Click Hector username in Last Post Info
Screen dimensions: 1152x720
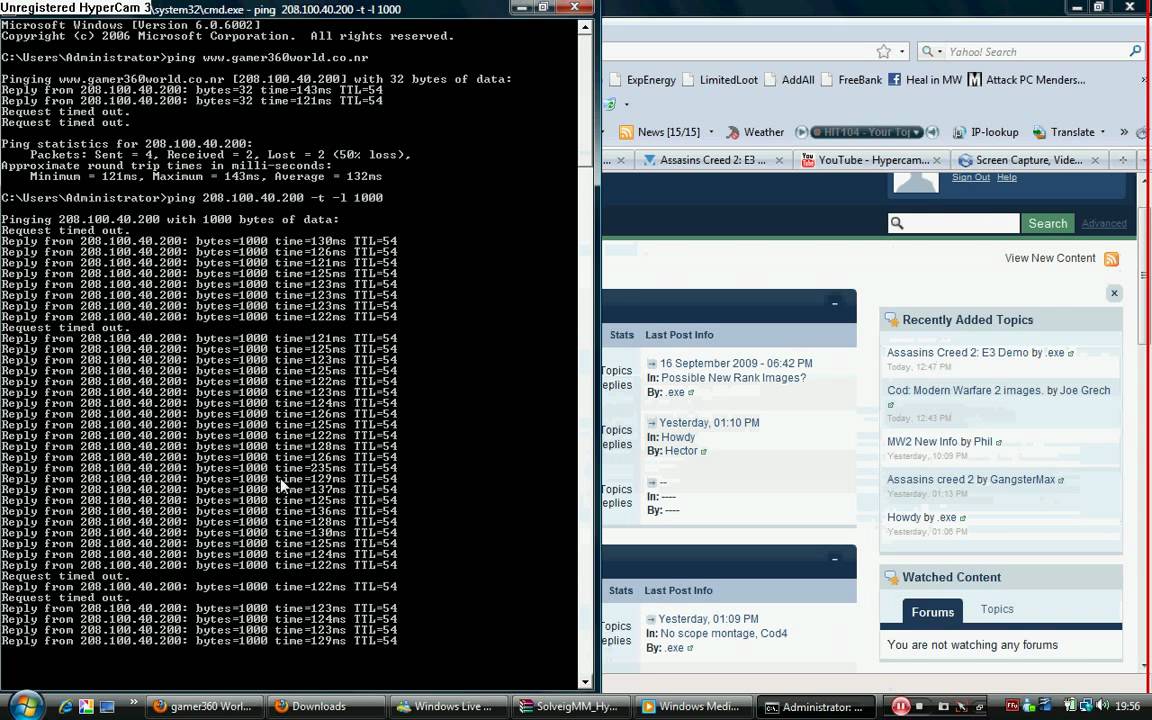[x=681, y=451]
